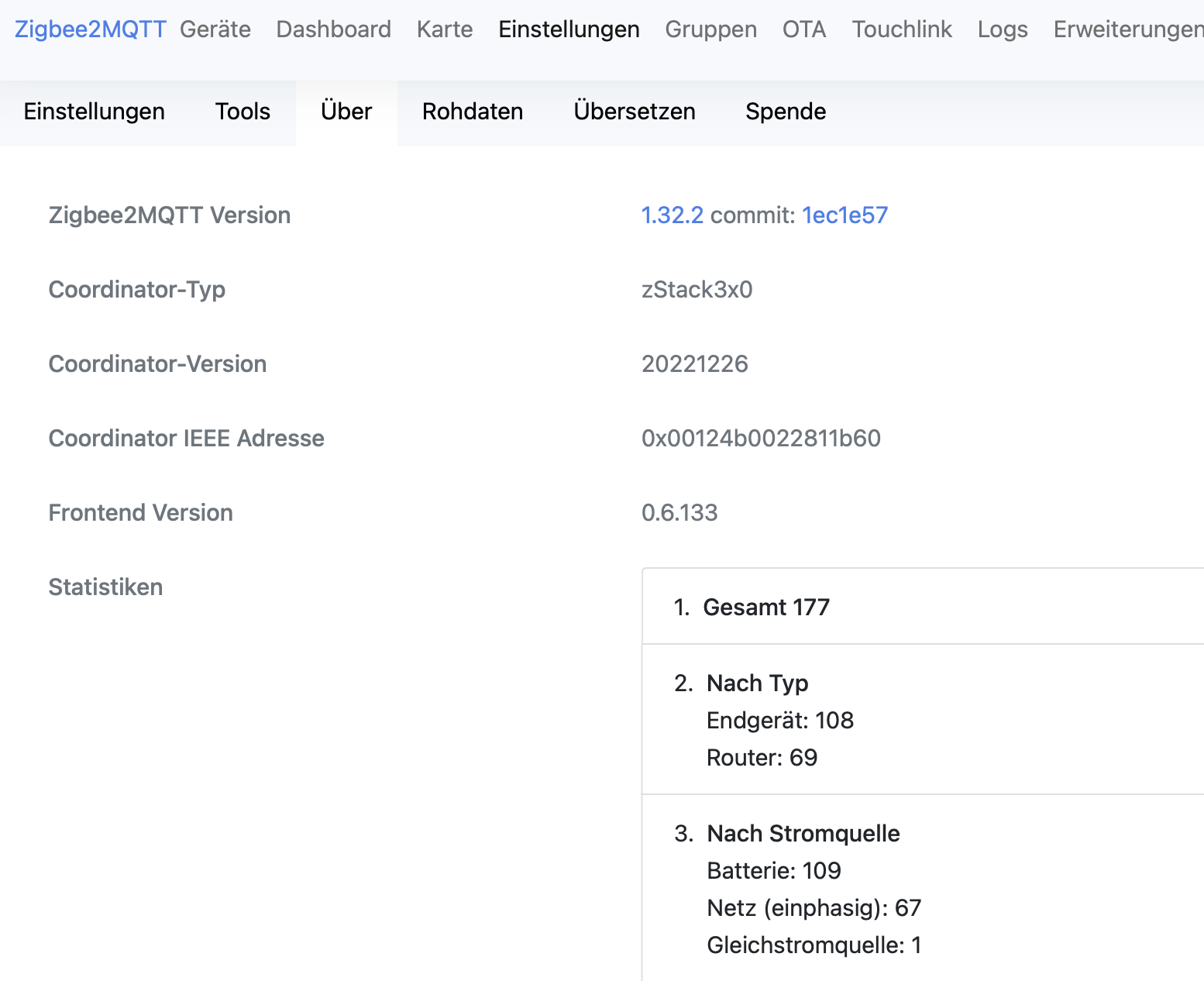Open the Gruppen page
The width and height of the screenshot is (1204, 981).
(710, 29)
